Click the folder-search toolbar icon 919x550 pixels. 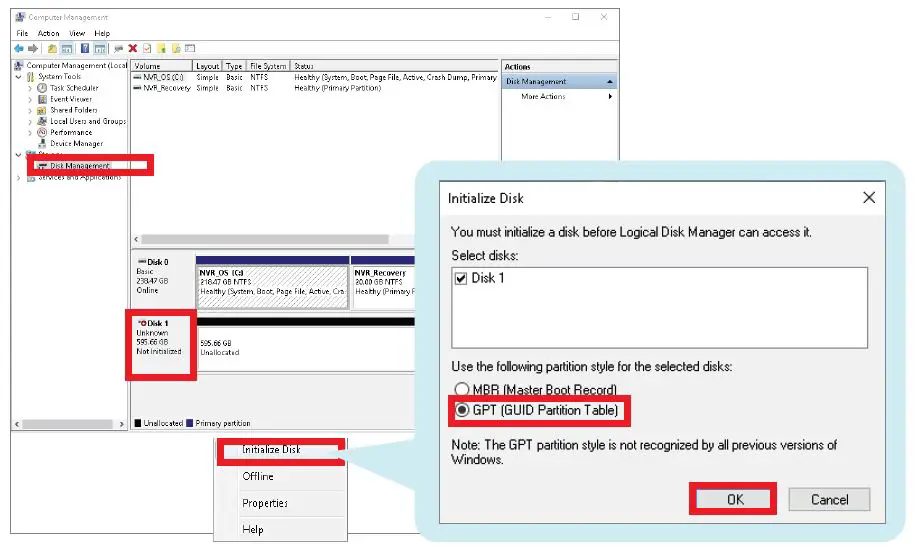click(x=176, y=49)
